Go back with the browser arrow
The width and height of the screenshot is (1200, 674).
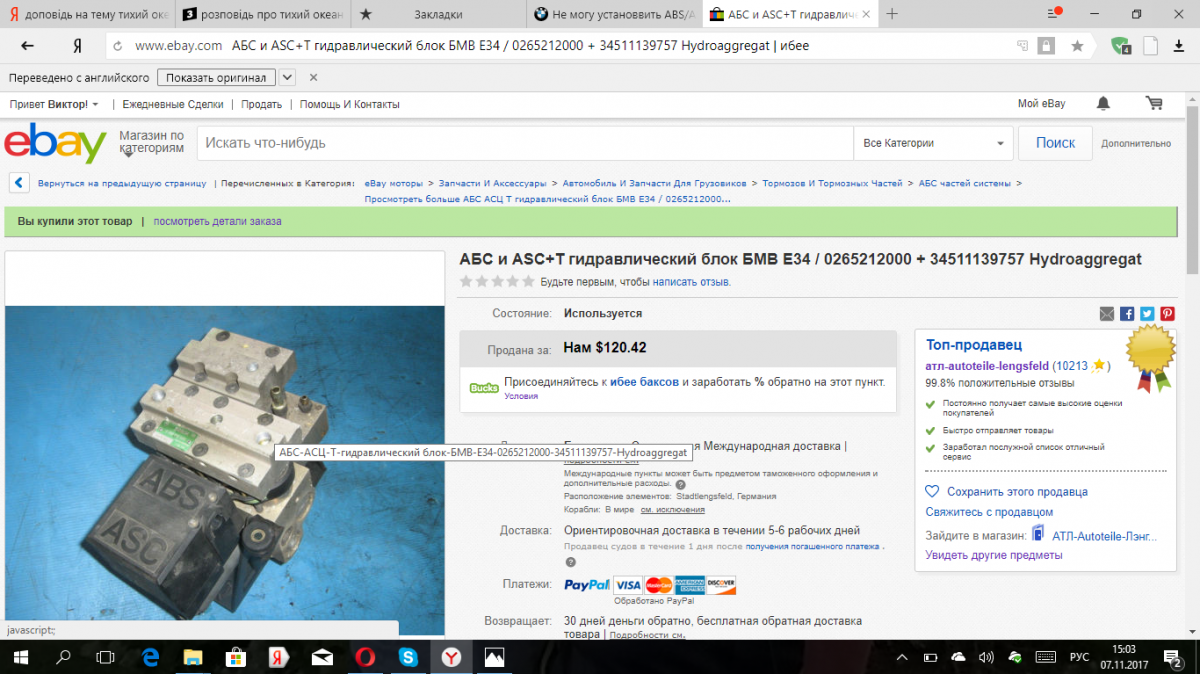coord(27,46)
